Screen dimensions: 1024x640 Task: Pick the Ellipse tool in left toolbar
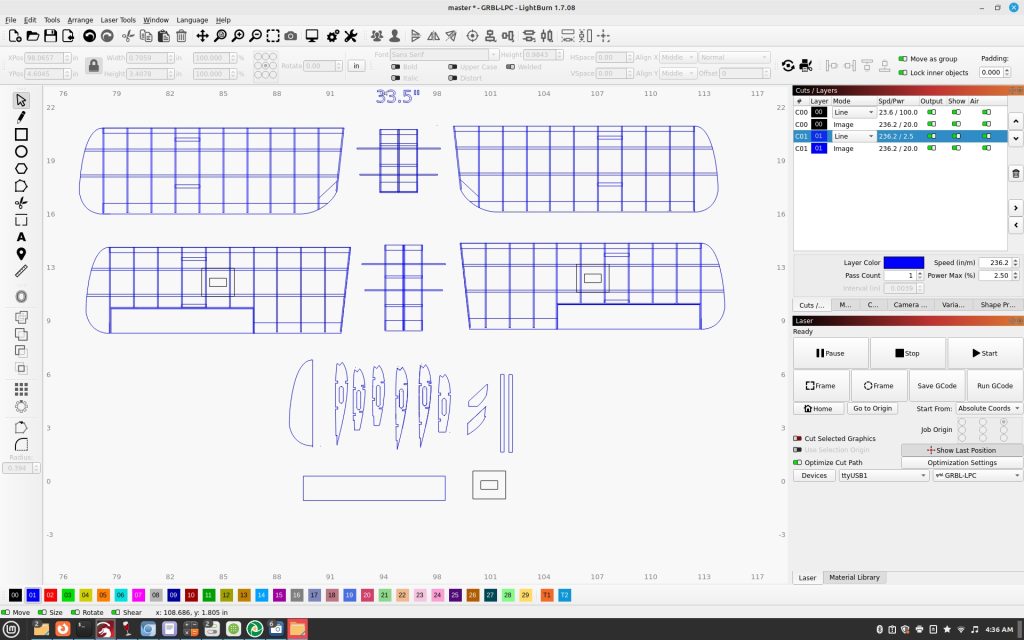coord(21,152)
